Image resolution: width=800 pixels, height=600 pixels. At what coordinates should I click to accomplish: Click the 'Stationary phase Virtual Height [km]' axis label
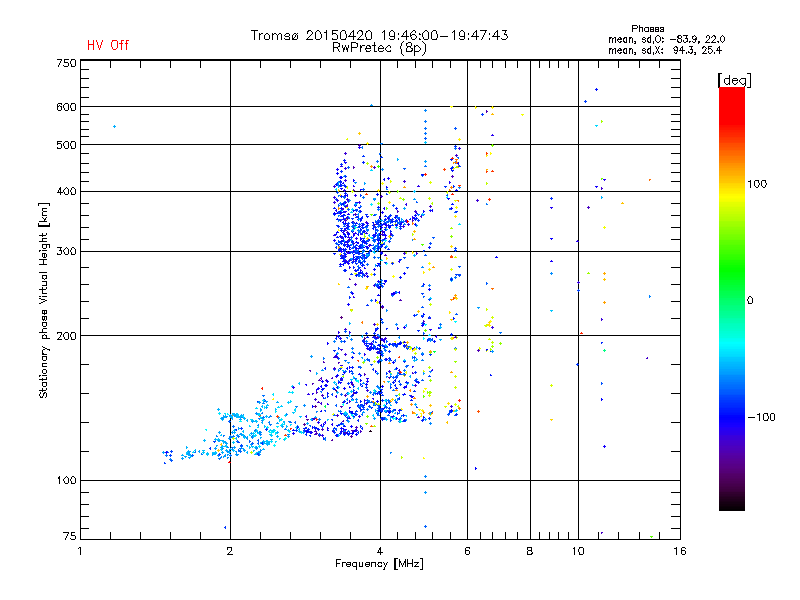(44, 300)
